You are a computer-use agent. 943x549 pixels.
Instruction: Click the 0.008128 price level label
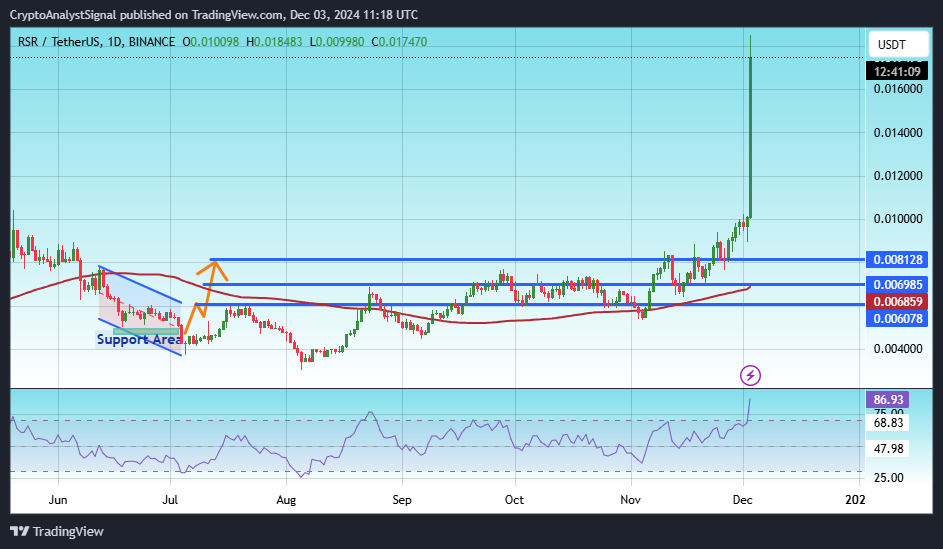point(897,260)
